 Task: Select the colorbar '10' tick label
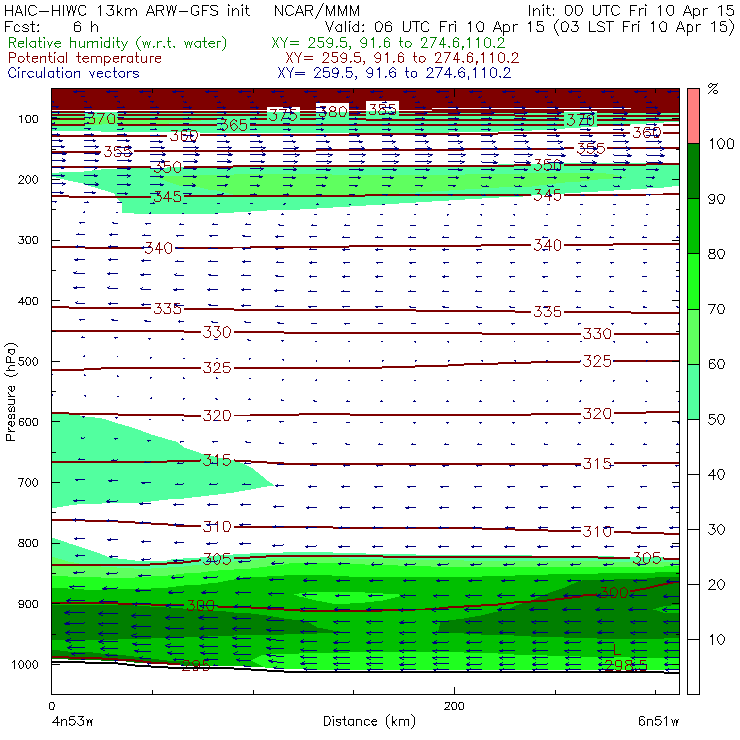(716, 639)
